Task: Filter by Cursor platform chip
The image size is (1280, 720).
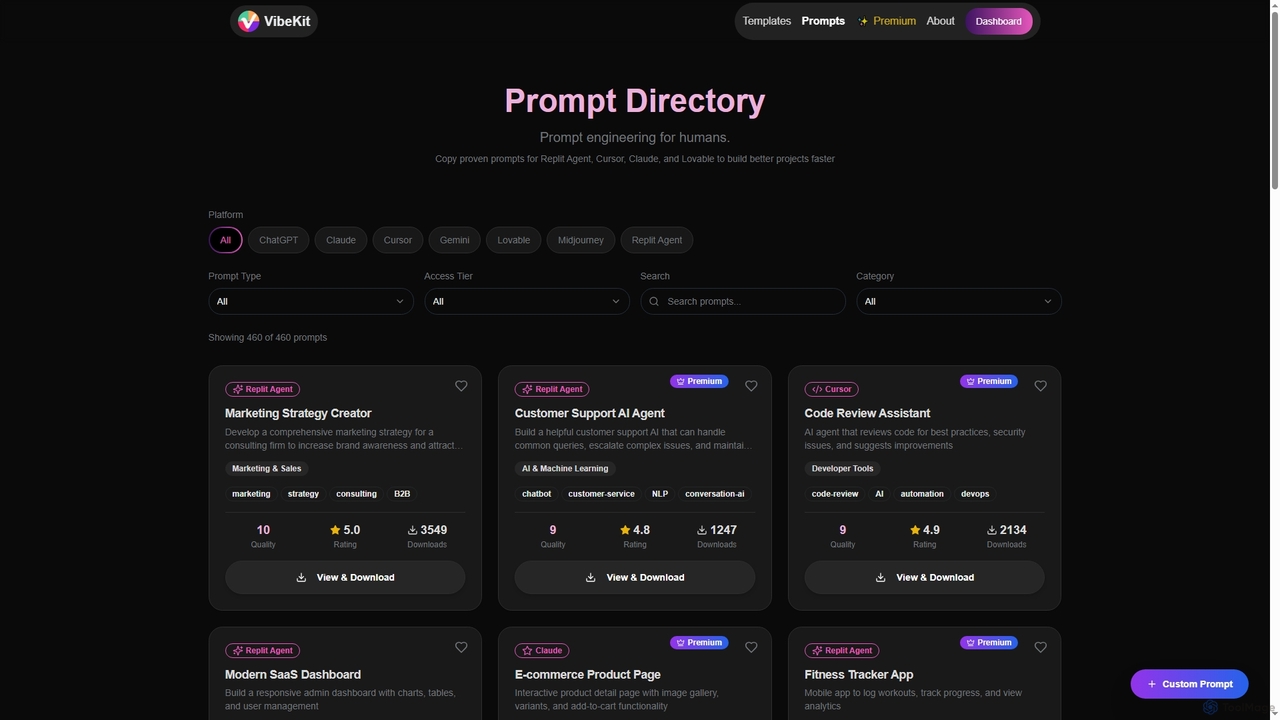Action: pos(398,240)
